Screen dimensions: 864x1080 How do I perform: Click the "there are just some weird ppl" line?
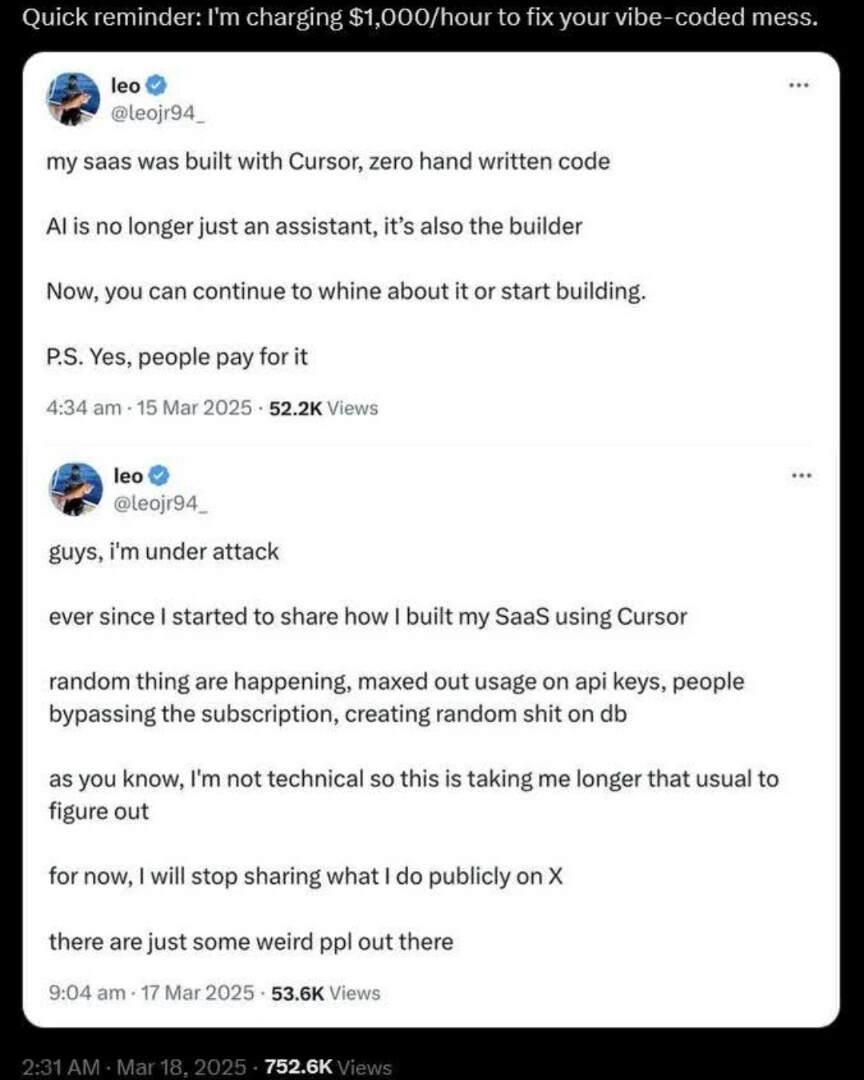click(250, 942)
